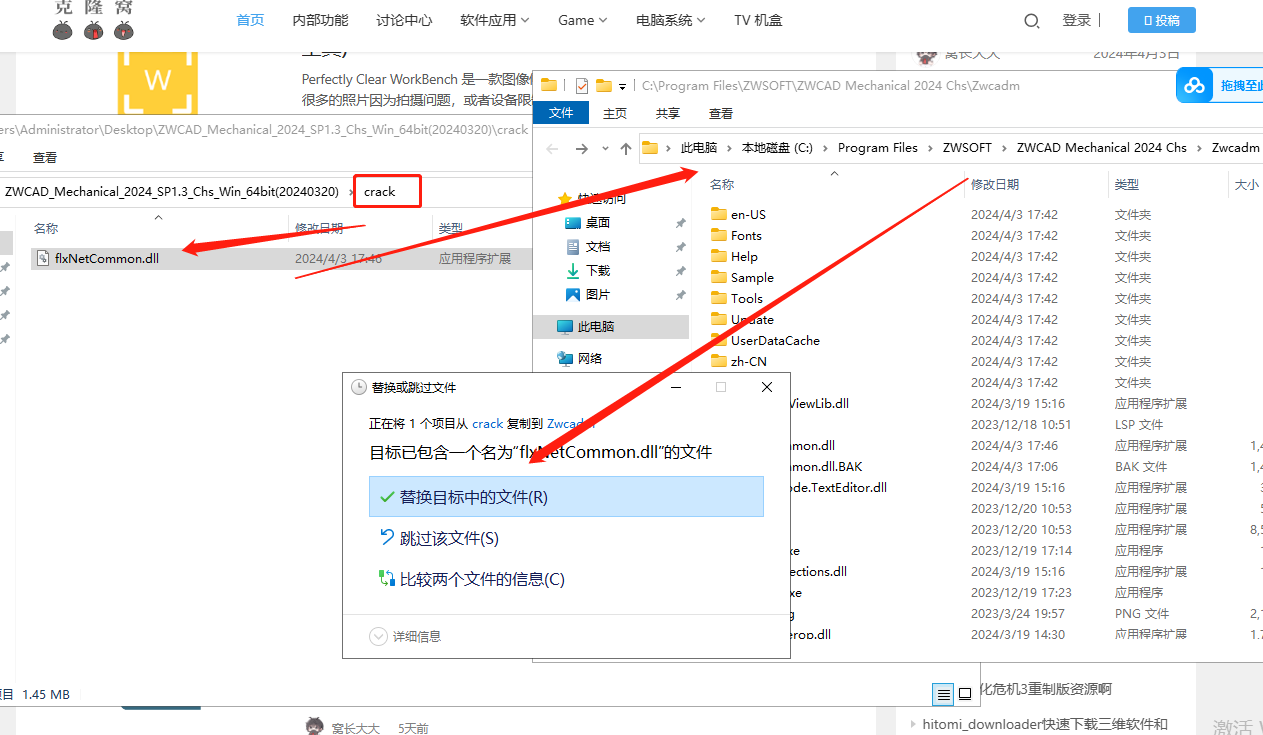1263x735 pixels.
Task: Open the 主页 ribbon tab in explorer
Action: click(x=615, y=113)
